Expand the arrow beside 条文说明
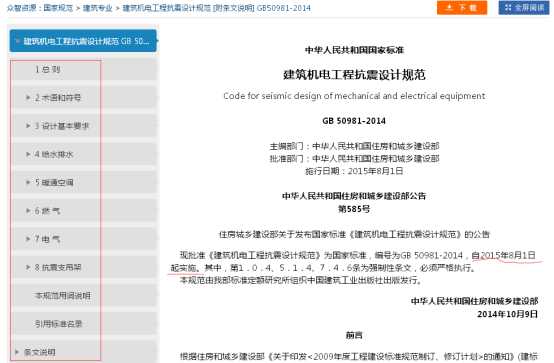This screenshot has width=554, height=363. 17,352
